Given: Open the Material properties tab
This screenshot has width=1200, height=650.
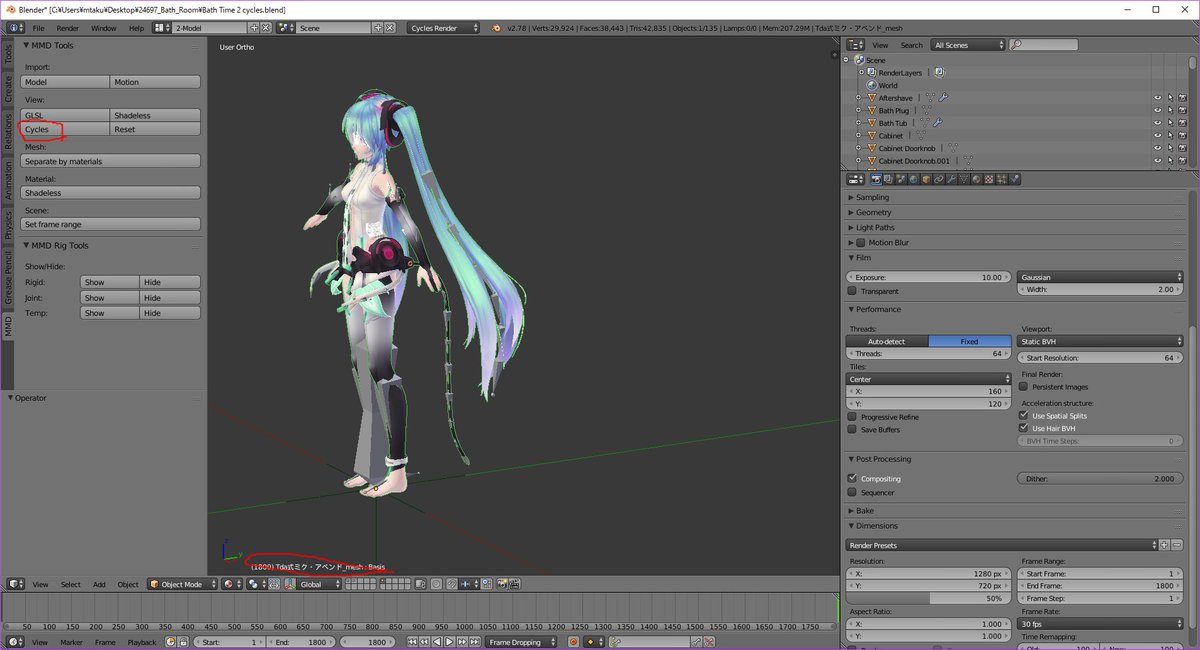Looking at the screenshot, I should (977, 179).
